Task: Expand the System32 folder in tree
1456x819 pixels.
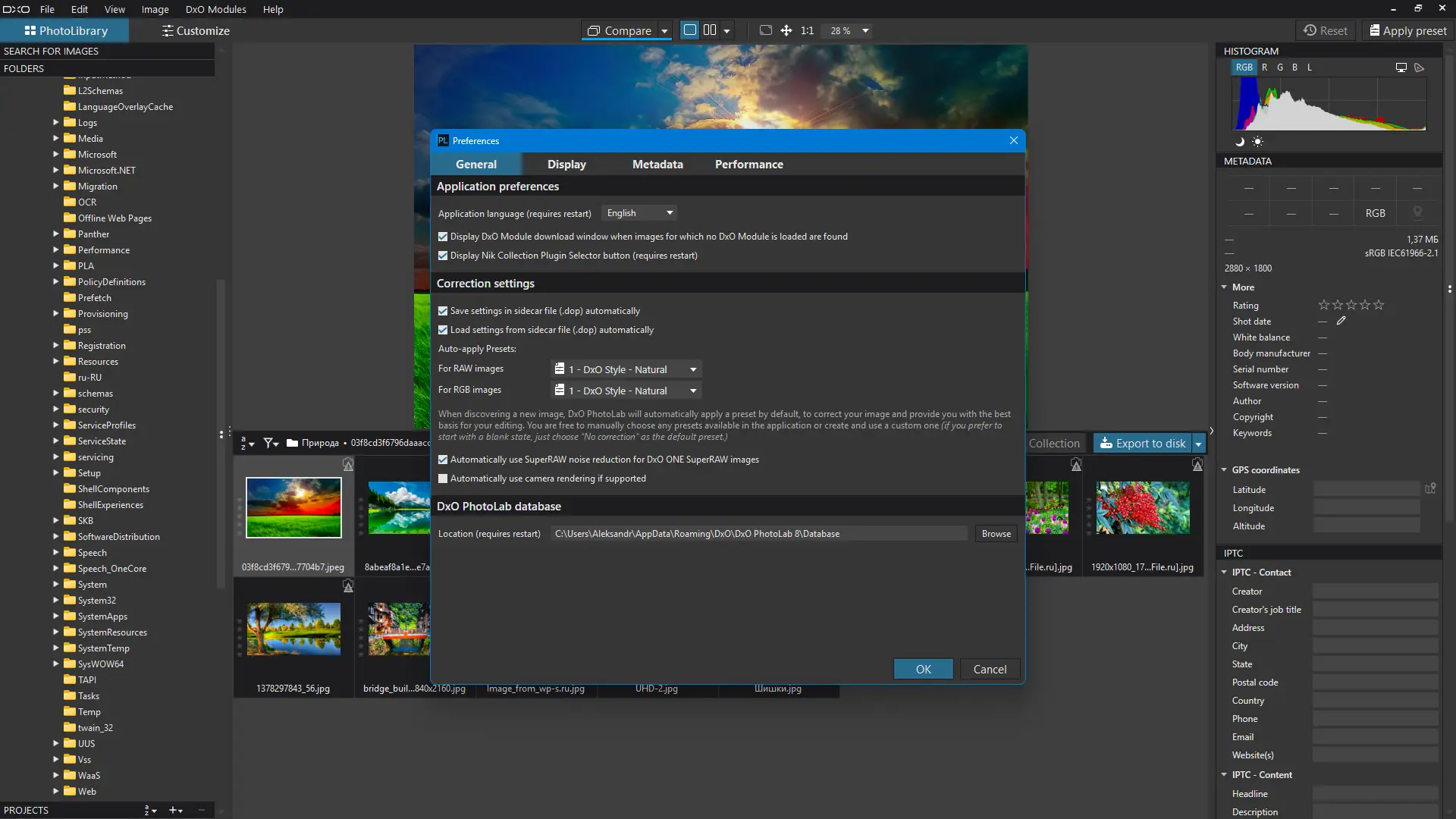Action: coord(56,601)
